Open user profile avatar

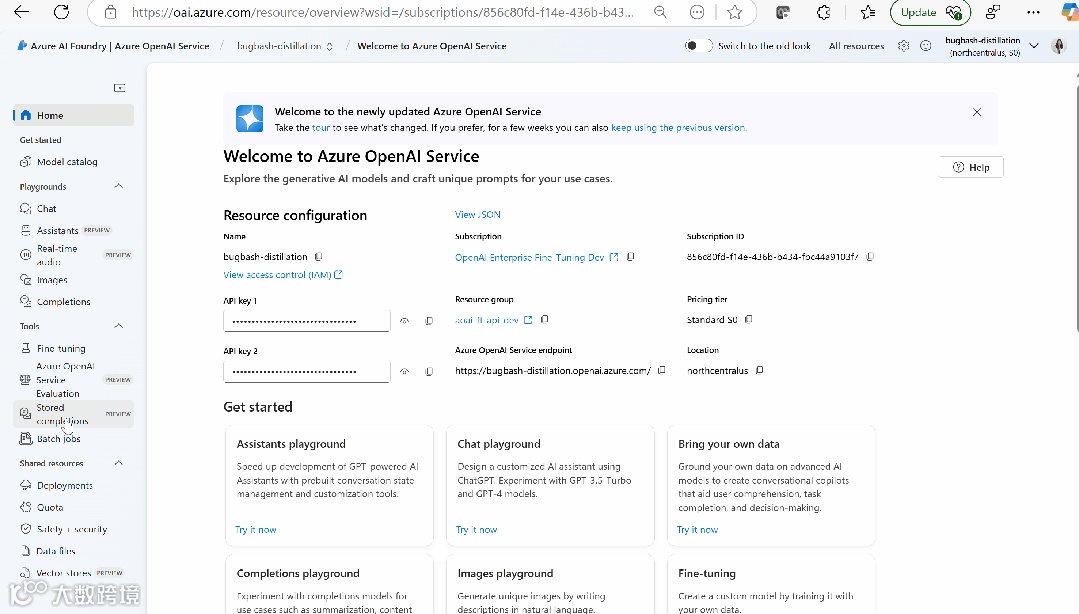(x=1058, y=45)
